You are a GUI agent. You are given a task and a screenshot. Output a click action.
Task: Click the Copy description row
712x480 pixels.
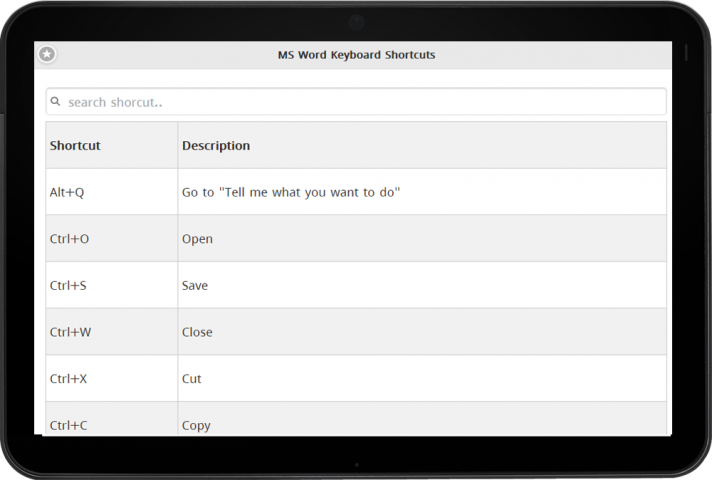coord(196,425)
